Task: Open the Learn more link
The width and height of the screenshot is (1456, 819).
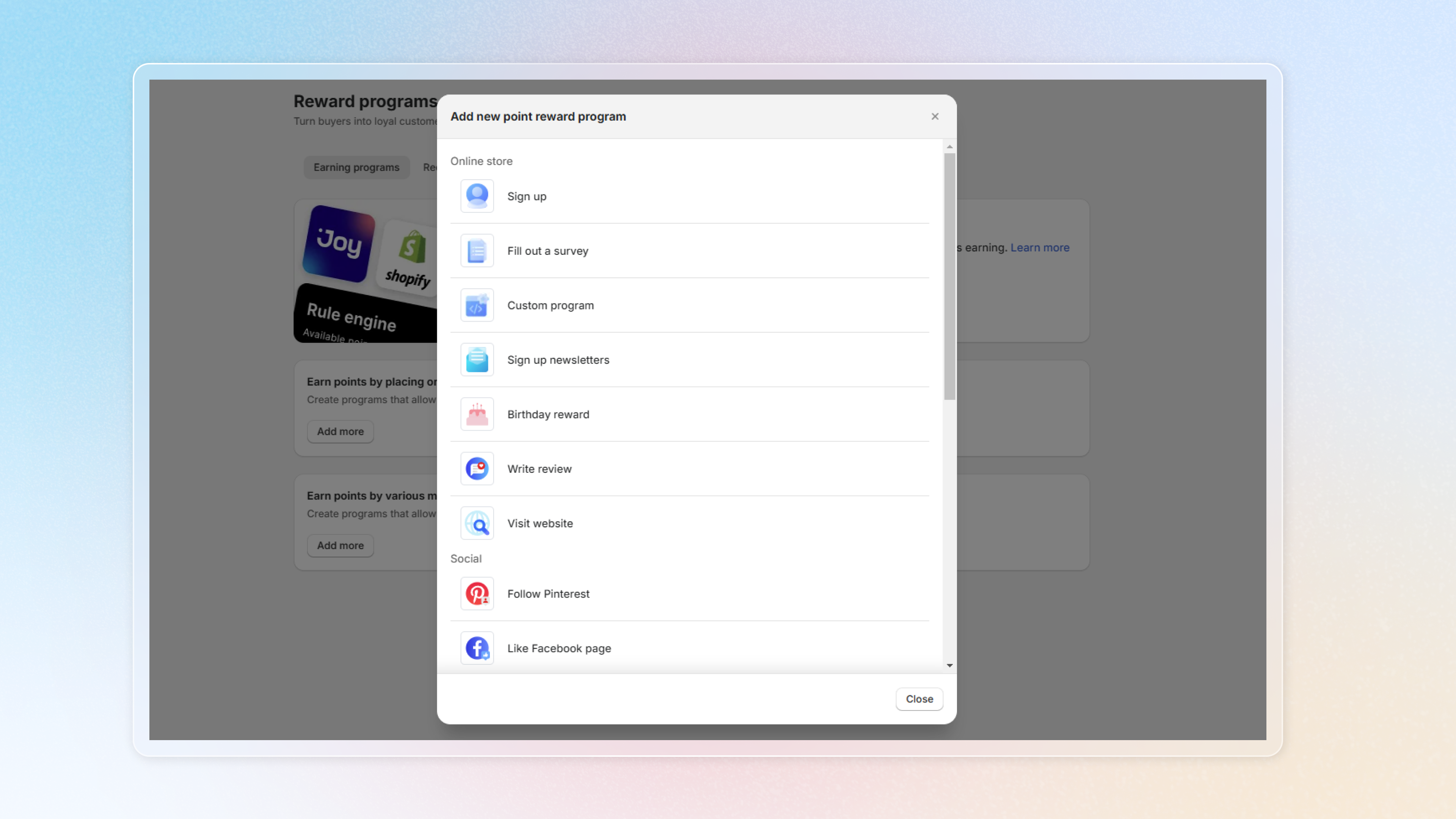Action: (1039, 248)
